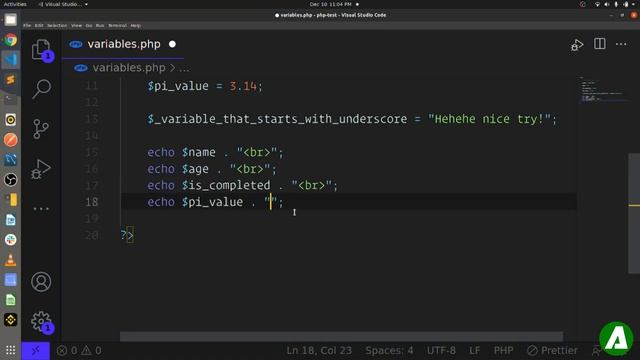This screenshot has width=640, height=360.
Task: Open OBS Studio from the dock
Action: pyautogui.click(x=11, y=180)
